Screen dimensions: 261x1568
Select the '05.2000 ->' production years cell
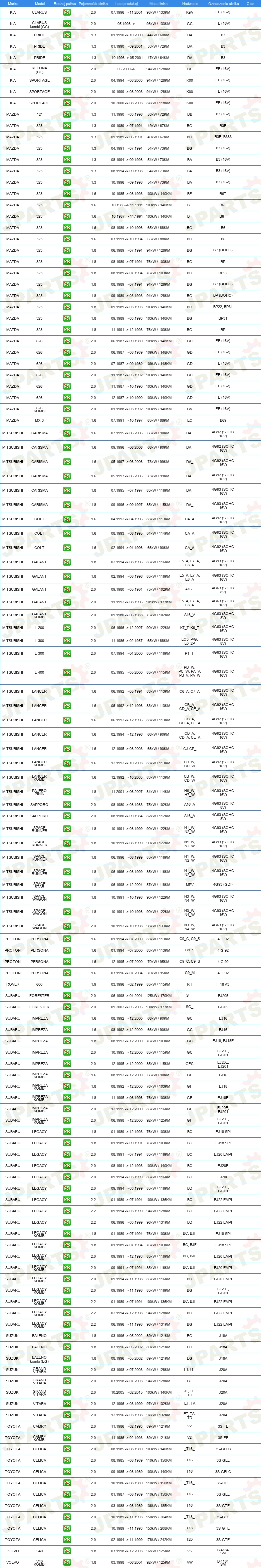(127, 69)
